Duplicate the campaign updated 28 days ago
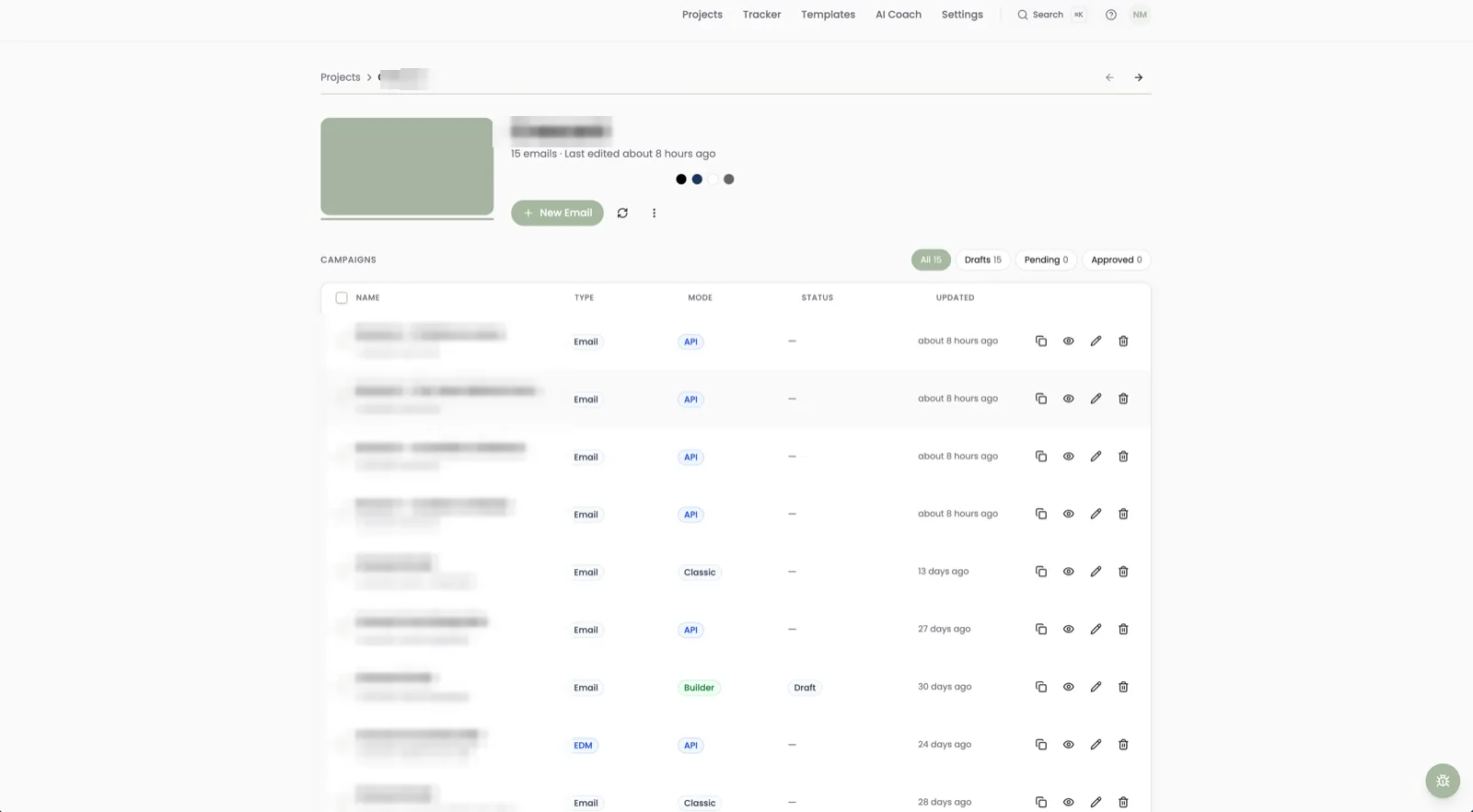The image size is (1473, 812). click(1041, 802)
